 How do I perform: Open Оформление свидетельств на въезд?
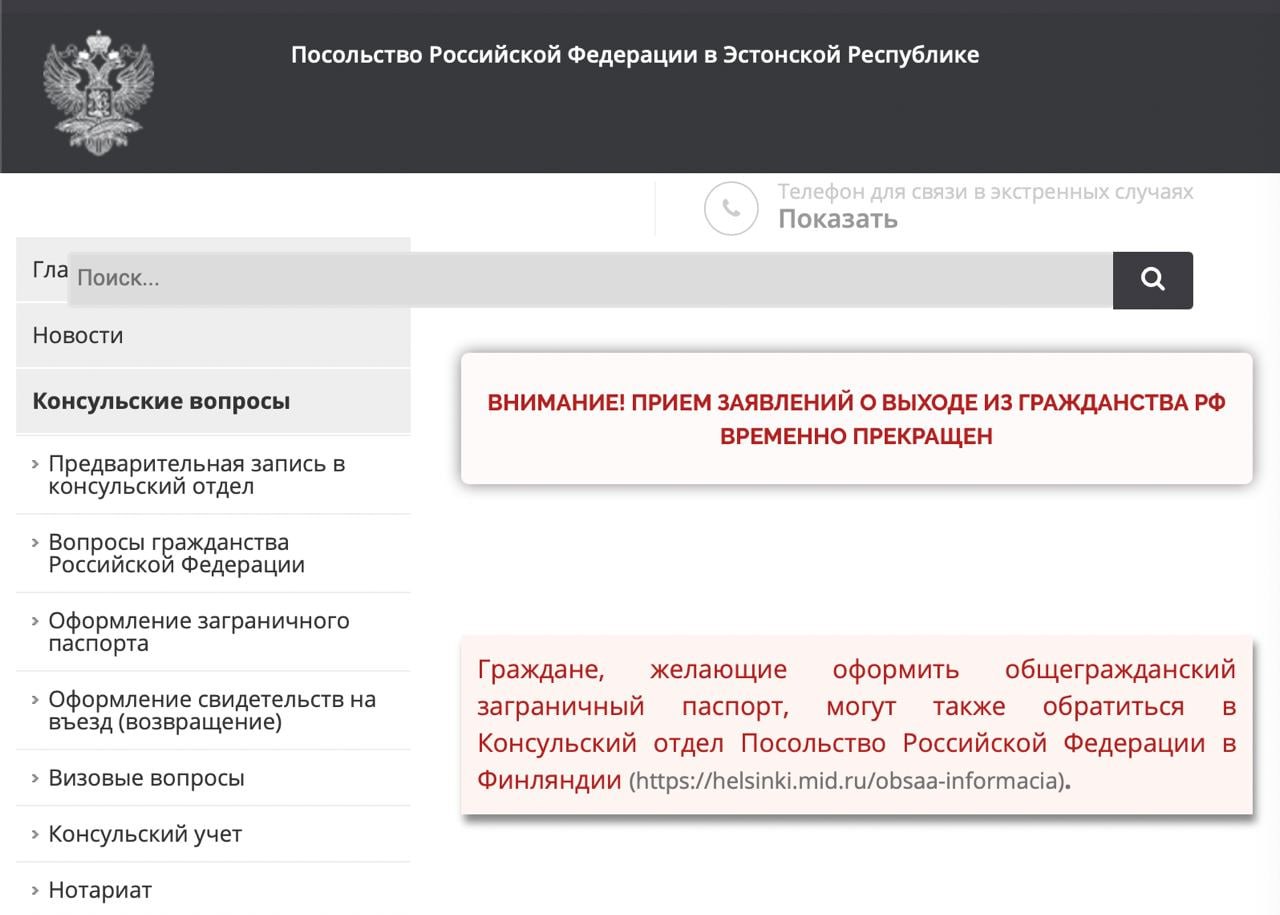(x=211, y=710)
